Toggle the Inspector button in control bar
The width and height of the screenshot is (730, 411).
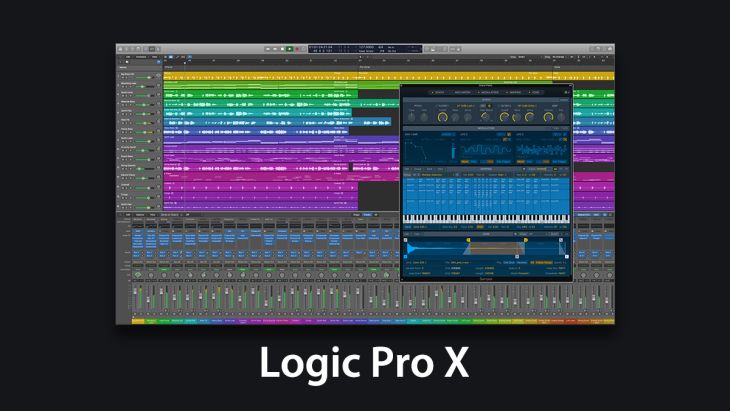click(x=126, y=48)
